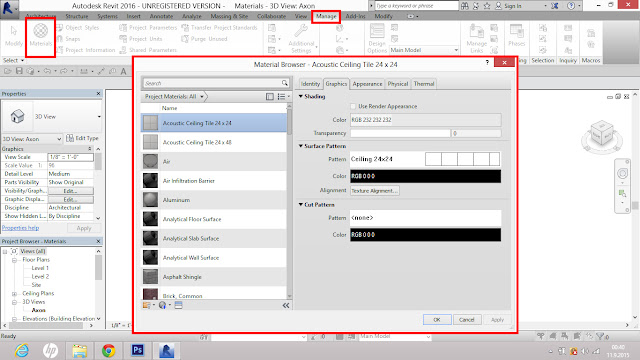Open Project Parameters
640x360 pixels.
pos(148,28)
